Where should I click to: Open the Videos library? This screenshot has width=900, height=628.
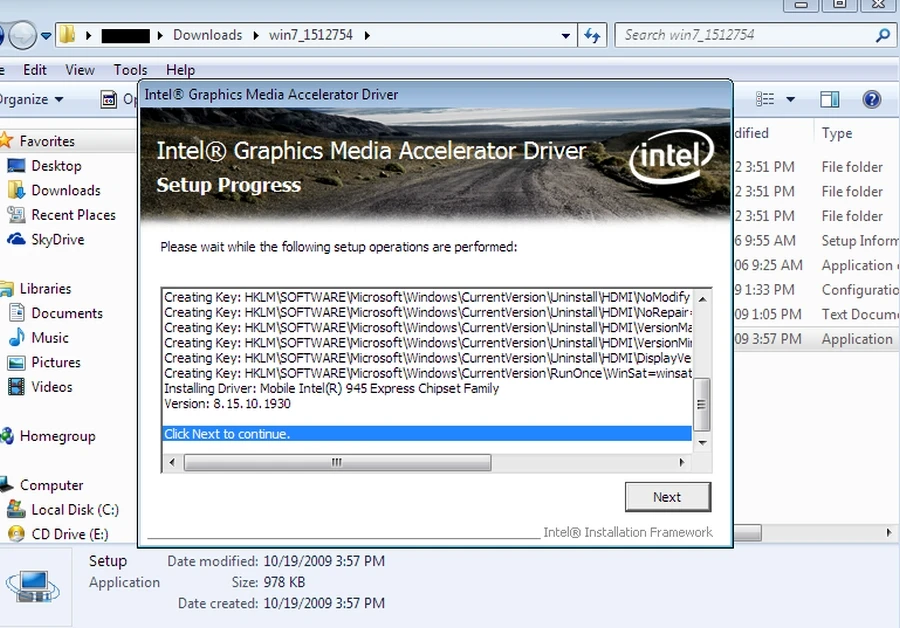(x=52, y=387)
